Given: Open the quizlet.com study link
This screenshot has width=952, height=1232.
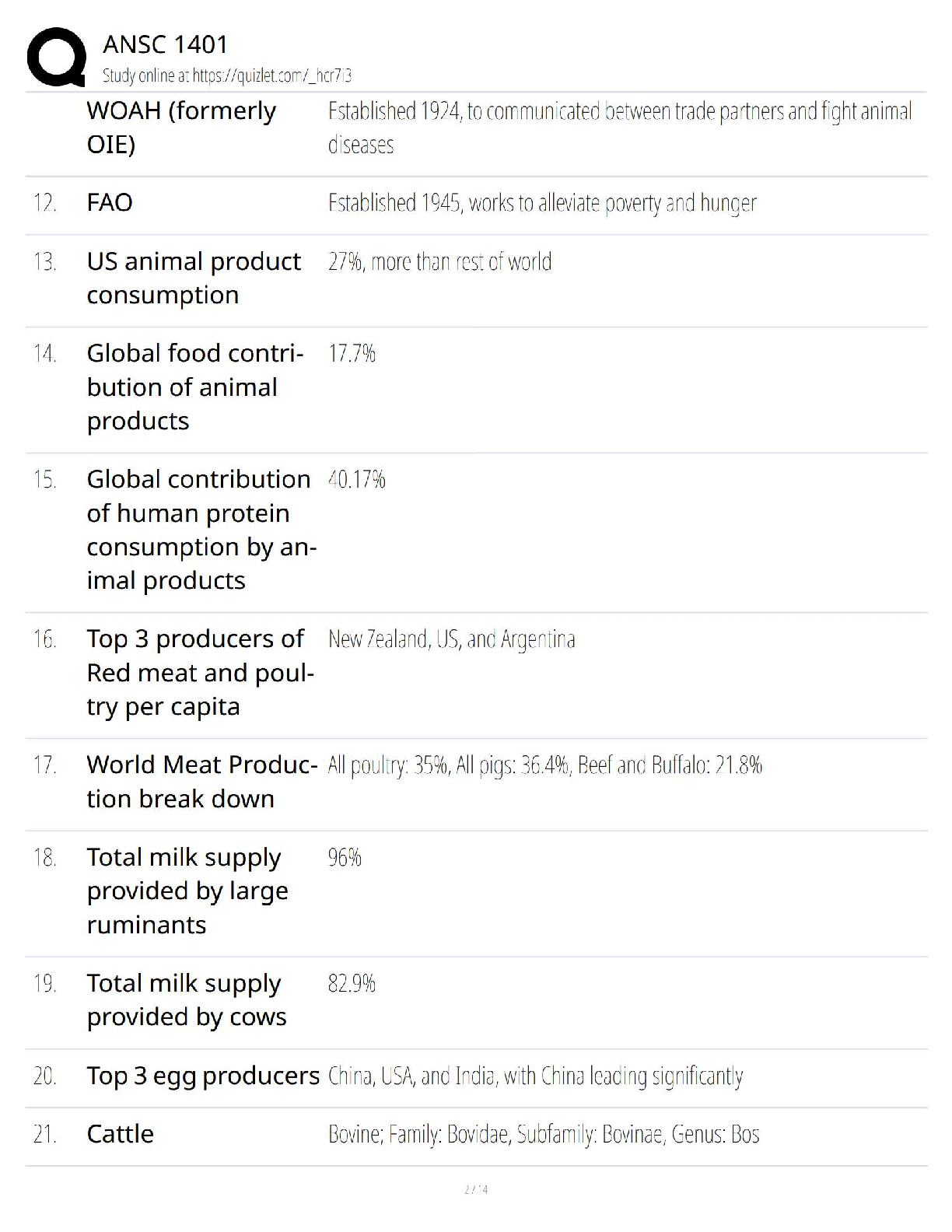Looking at the screenshot, I should click(227, 75).
